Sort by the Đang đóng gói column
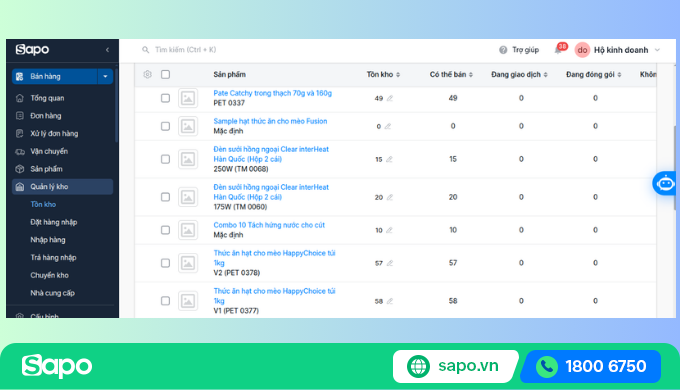 (x=594, y=75)
